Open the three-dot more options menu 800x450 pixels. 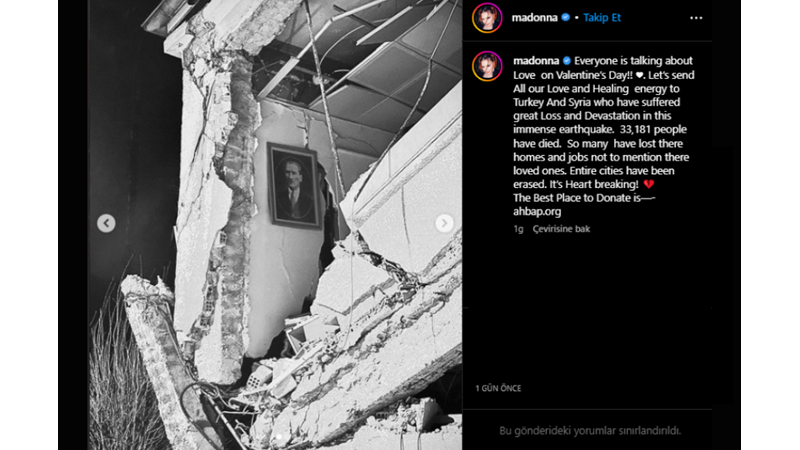(696, 18)
